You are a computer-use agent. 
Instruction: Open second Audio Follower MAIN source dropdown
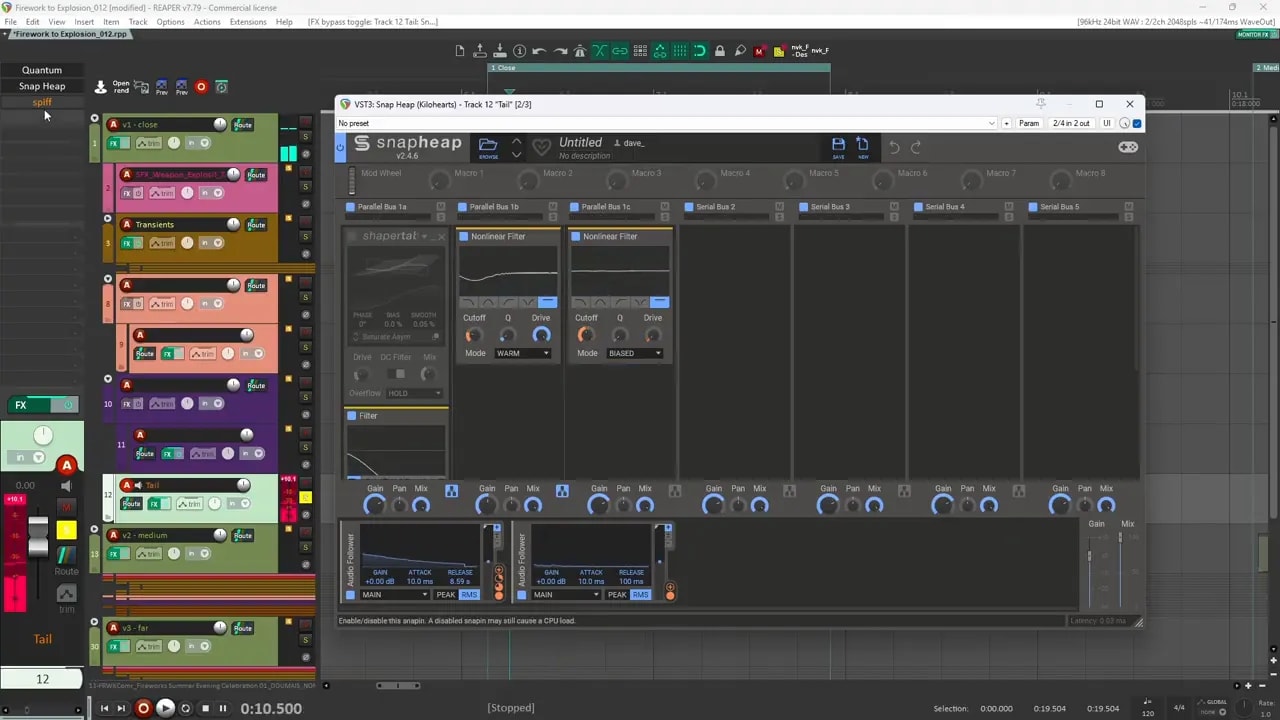566,595
